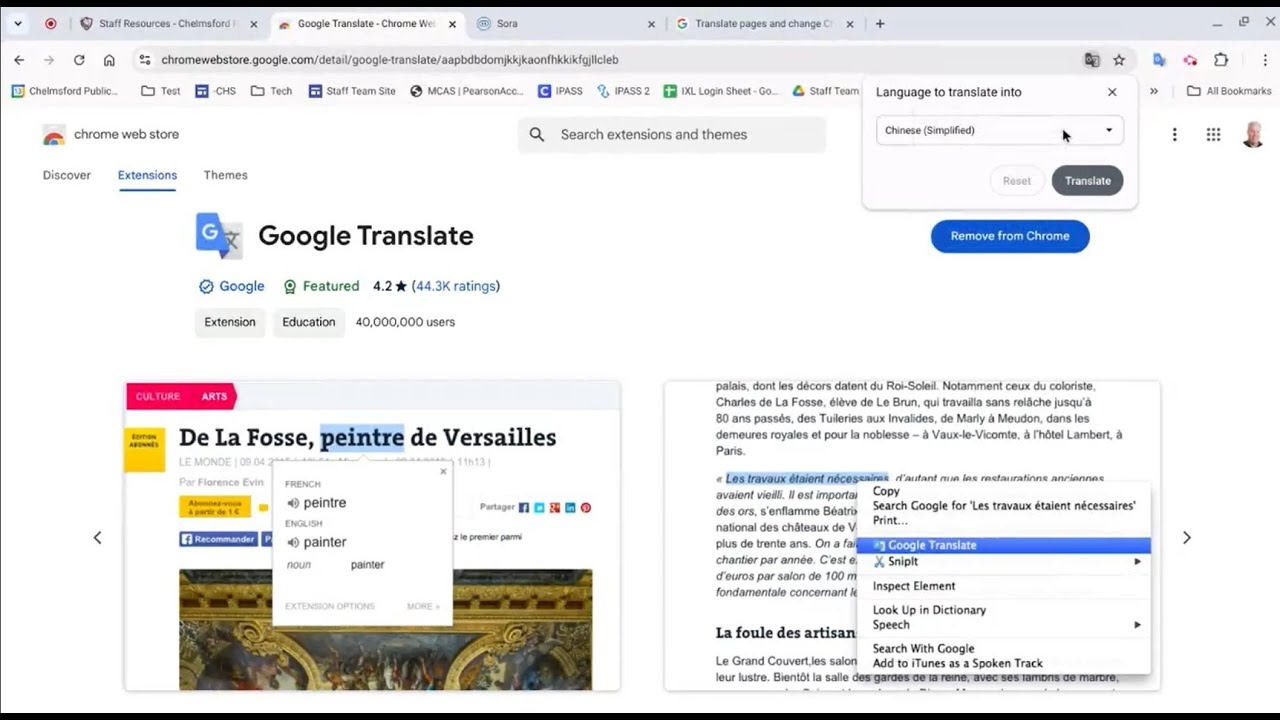Viewport: 1280px width, 720px height.
Task: Open the -CHS bookmark
Action: pos(216,91)
